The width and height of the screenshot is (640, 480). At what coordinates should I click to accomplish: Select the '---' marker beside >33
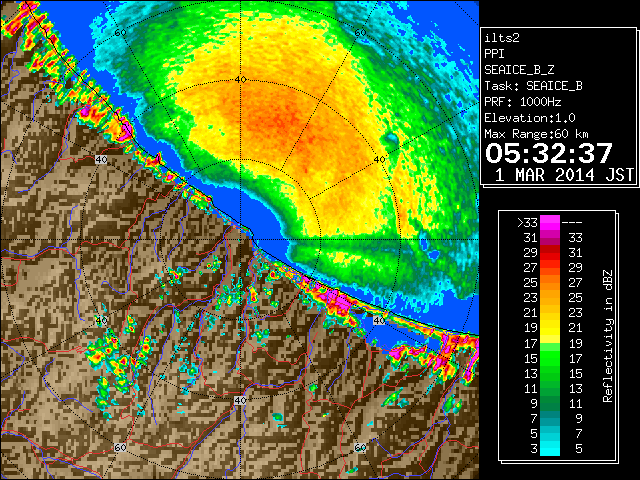coord(572,222)
